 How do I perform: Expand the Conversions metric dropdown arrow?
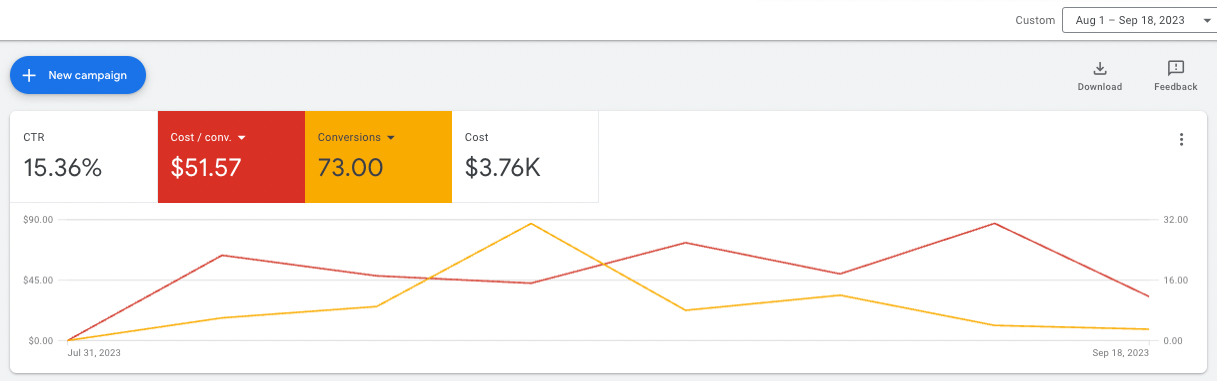390,138
